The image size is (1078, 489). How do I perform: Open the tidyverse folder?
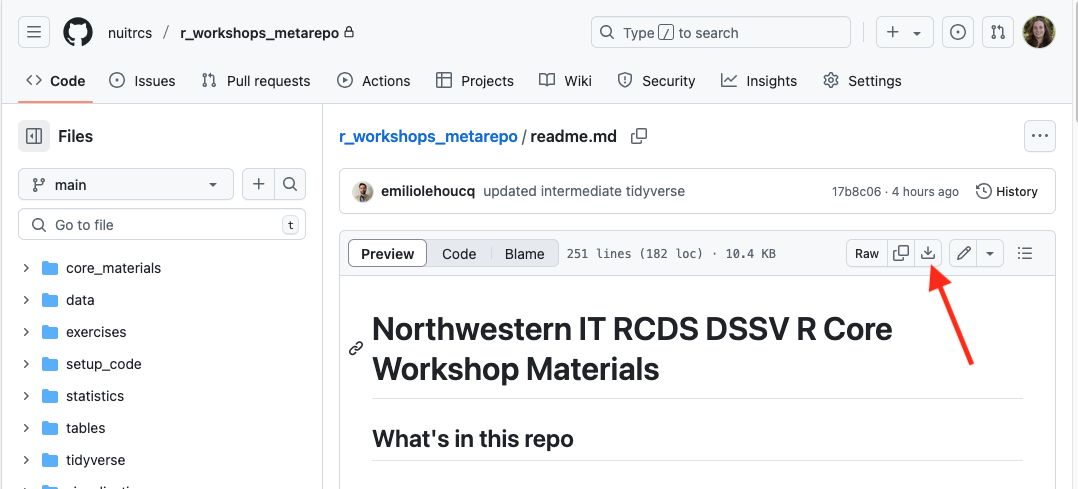tap(96, 460)
